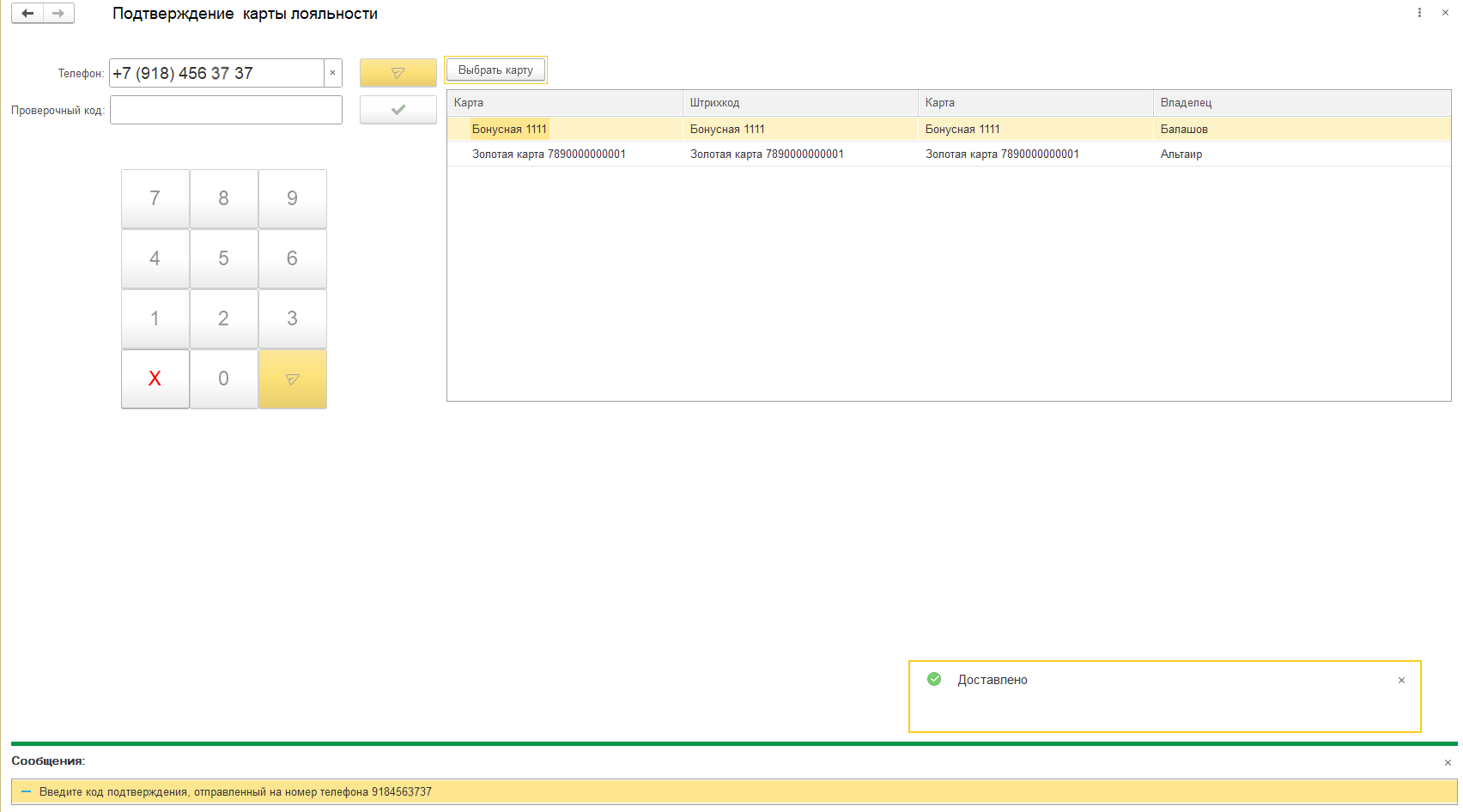
Task: Open the three-dot more options menu
Action: click(1419, 13)
